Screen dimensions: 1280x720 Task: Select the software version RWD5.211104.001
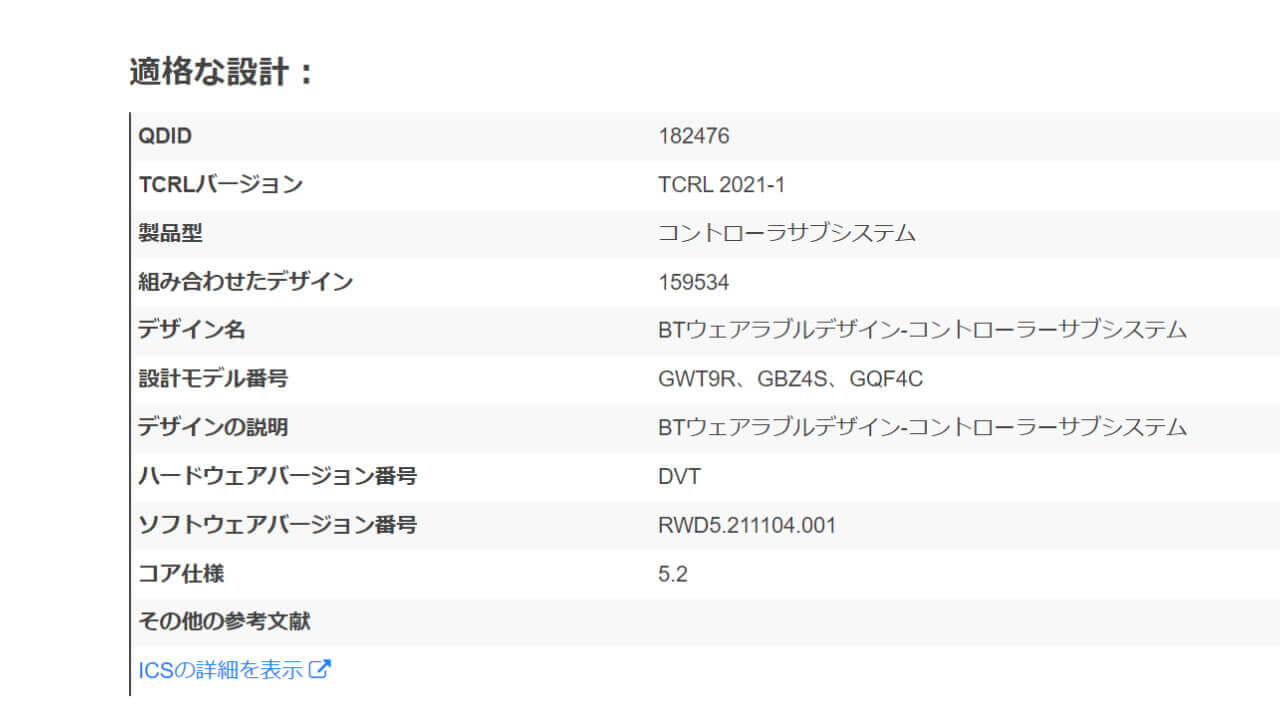pos(747,525)
